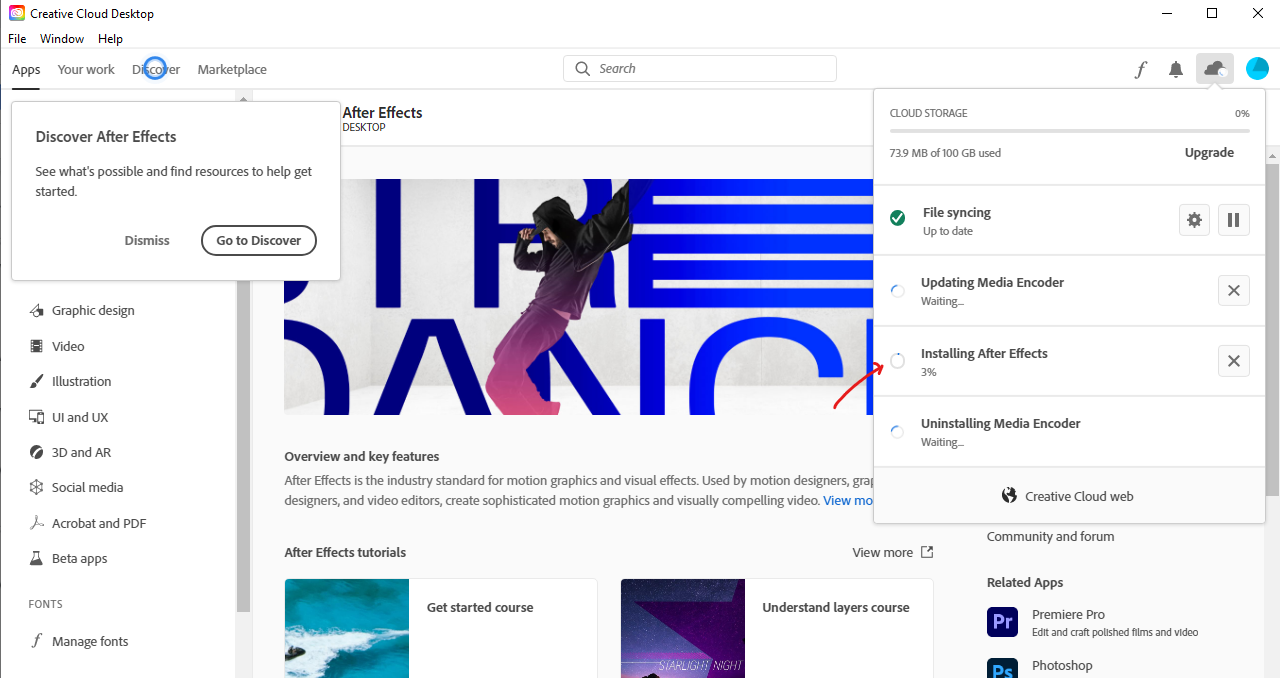Pause file syncing
Viewport: 1280px width, 678px height.
pyautogui.click(x=1234, y=220)
